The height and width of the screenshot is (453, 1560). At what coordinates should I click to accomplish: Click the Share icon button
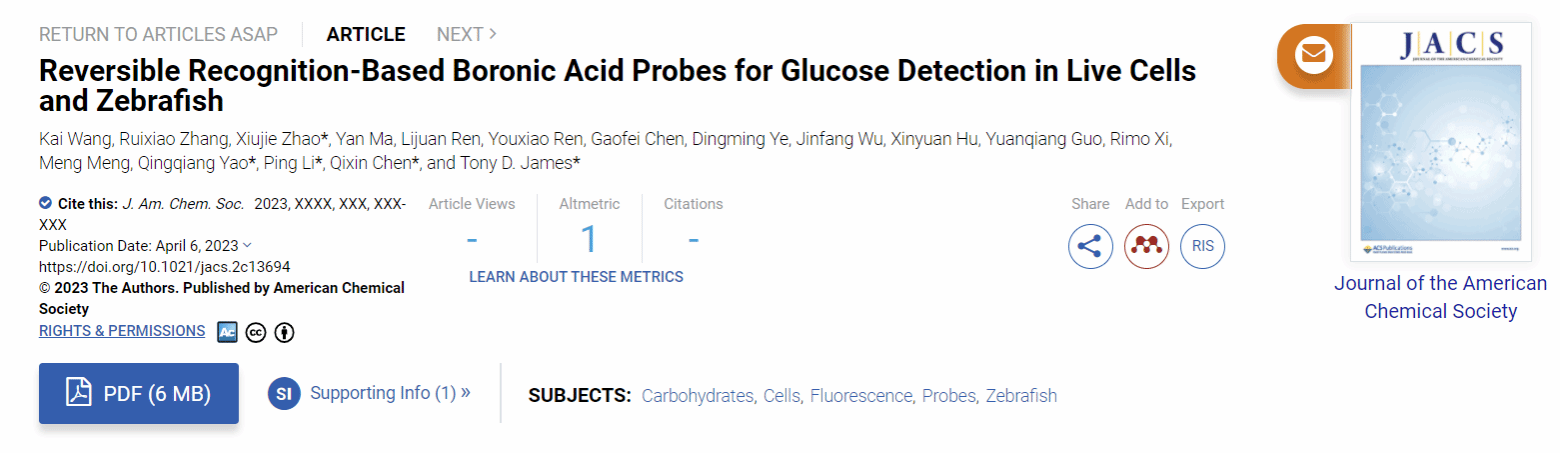click(x=1090, y=246)
